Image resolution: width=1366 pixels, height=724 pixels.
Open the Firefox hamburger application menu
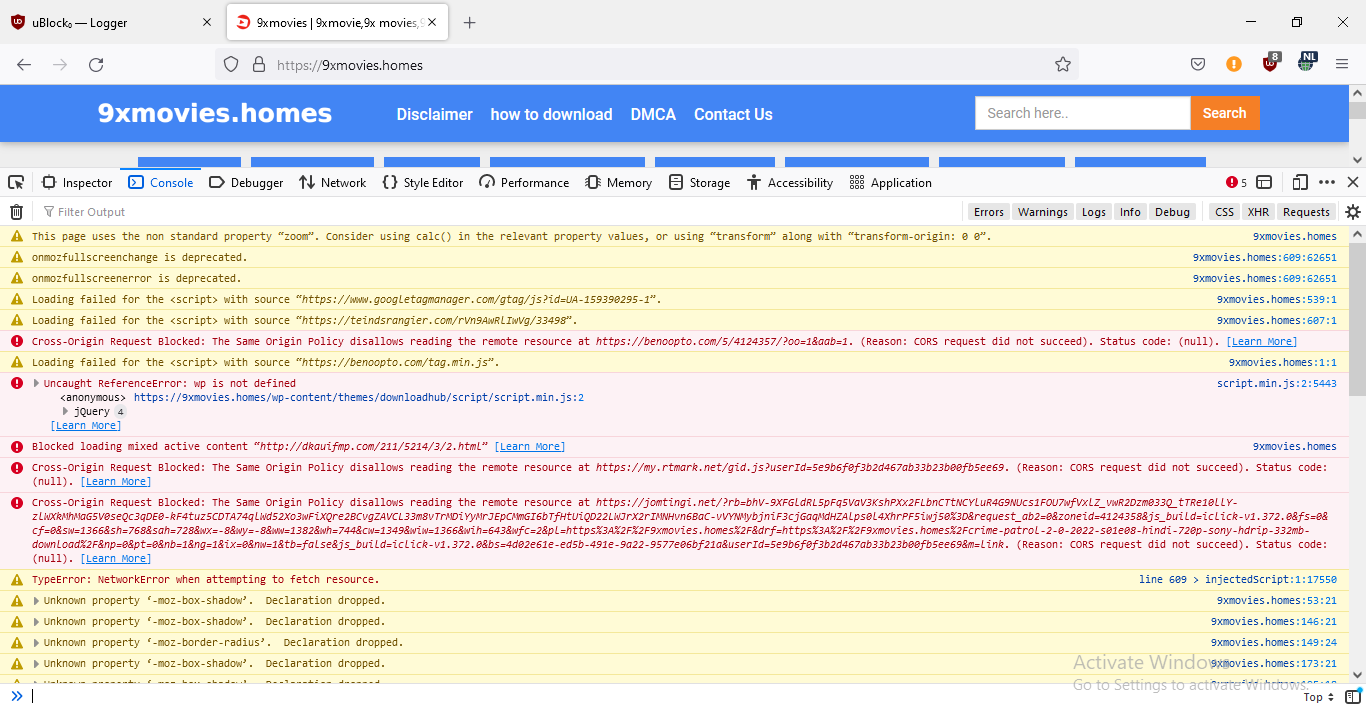point(1342,64)
